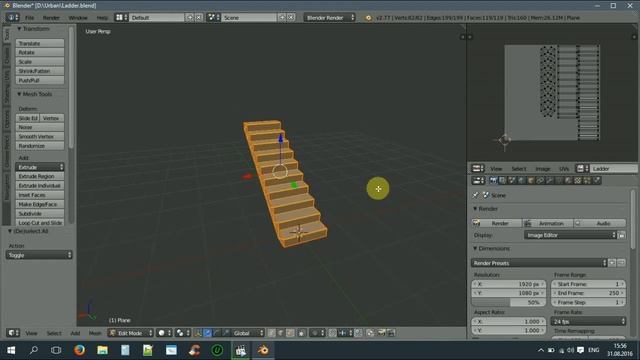Open the Edit Mode dropdown

131,333
